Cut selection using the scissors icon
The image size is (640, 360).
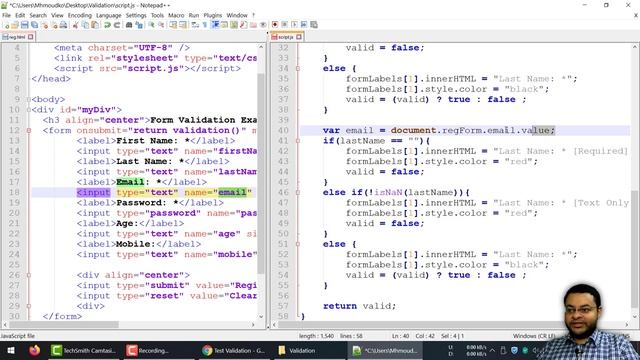tap(76, 25)
